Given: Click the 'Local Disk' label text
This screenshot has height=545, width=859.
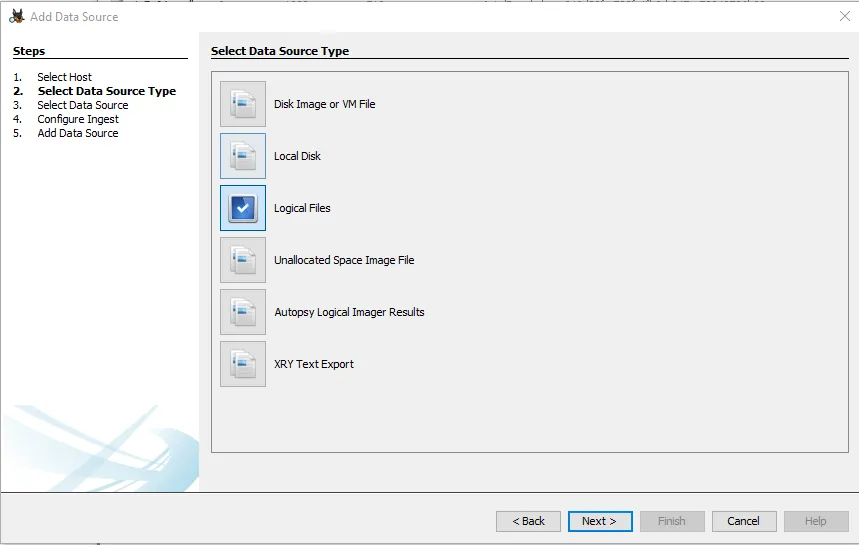Looking at the screenshot, I should tap(297, 156).
